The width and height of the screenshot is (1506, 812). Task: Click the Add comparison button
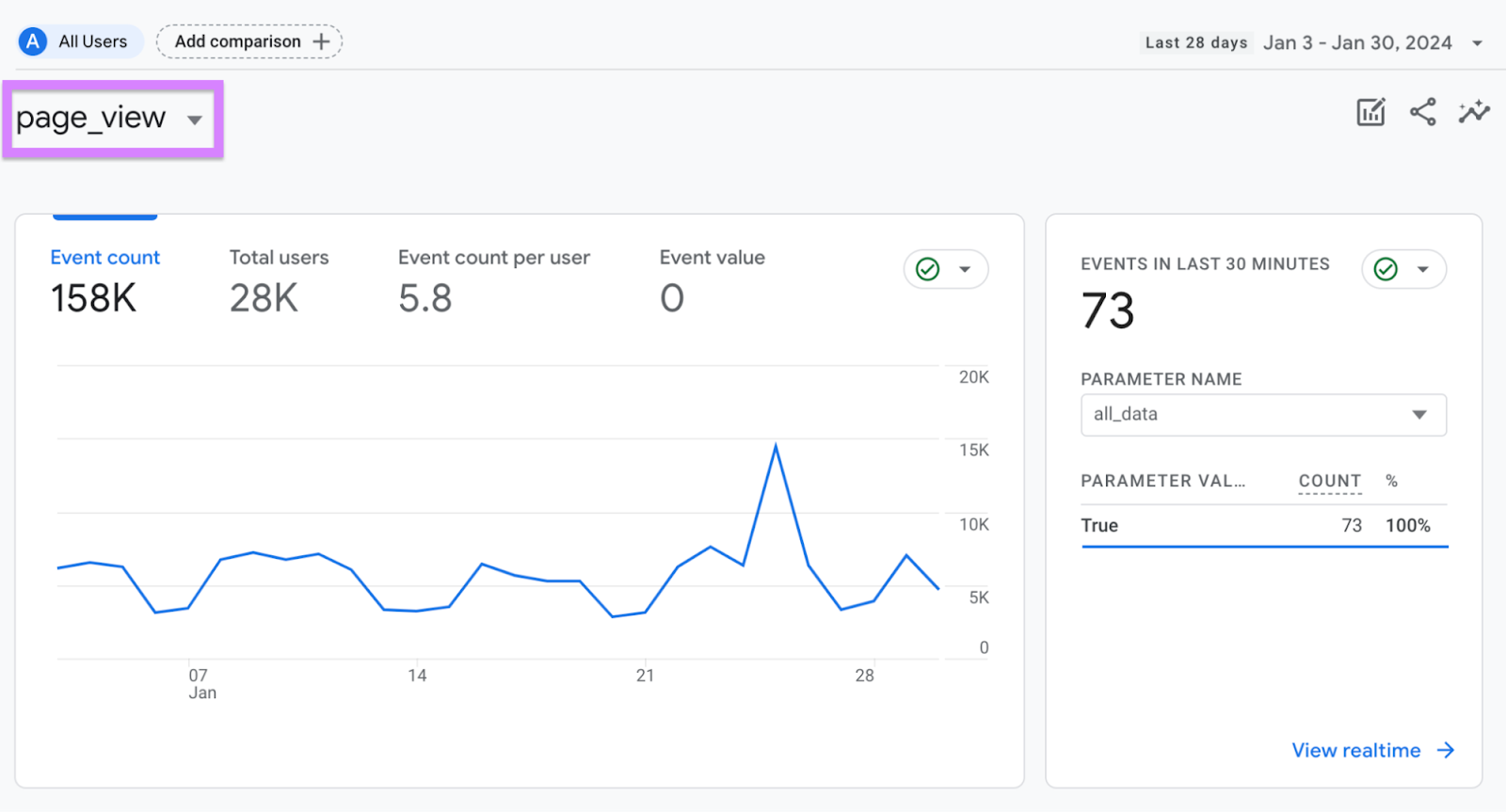(237, 41)
